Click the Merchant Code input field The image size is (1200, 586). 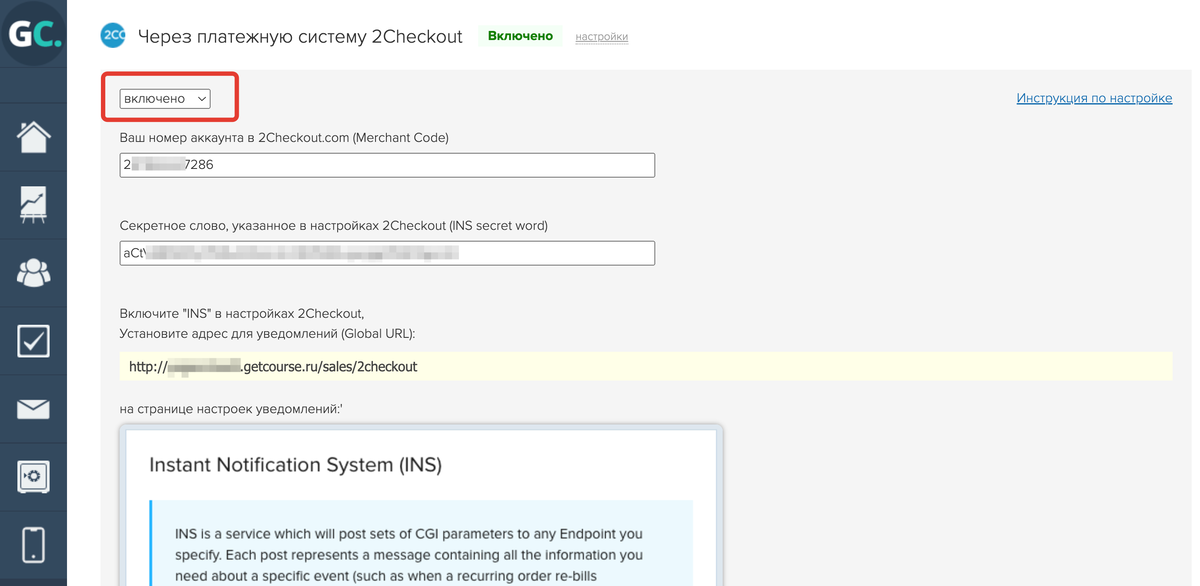387,165
